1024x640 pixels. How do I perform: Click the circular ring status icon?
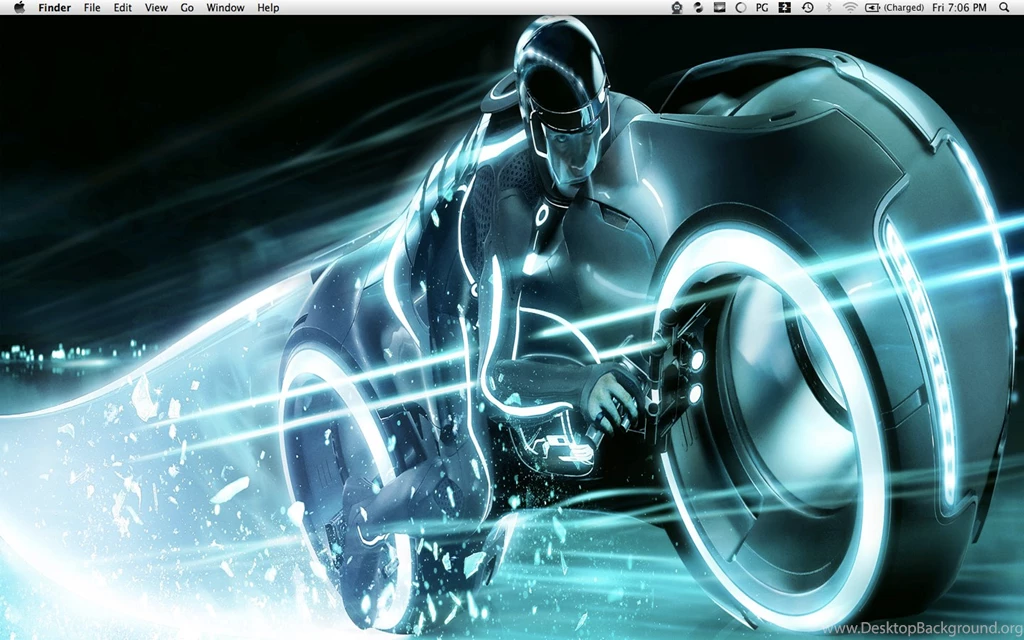(x=740, y=8)
